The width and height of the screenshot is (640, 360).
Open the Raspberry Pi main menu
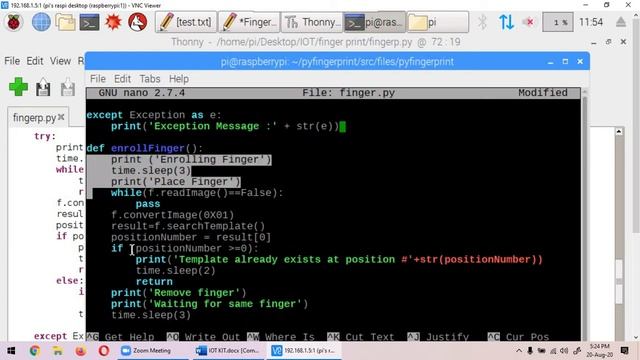click(13, 22)
